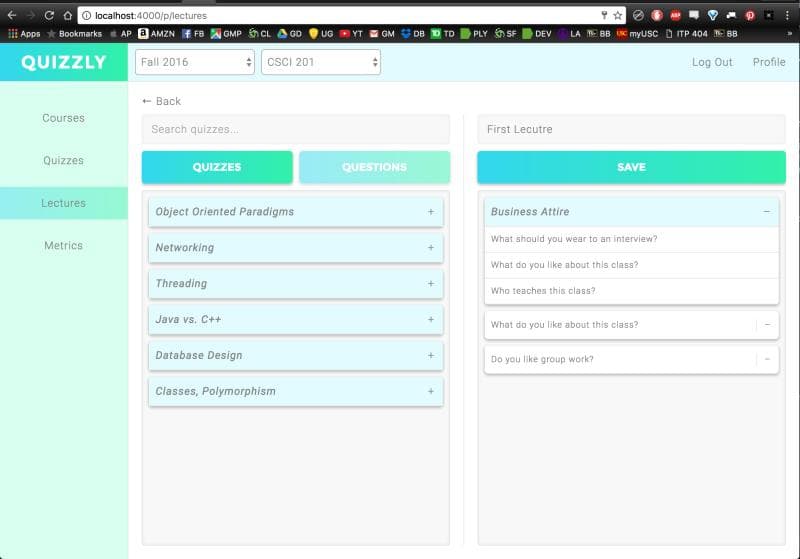Viewport: 800px width, 559px height.
Task: Bookmark this page with the star icon
Action: pyautogui.click(x=618, y=15)
